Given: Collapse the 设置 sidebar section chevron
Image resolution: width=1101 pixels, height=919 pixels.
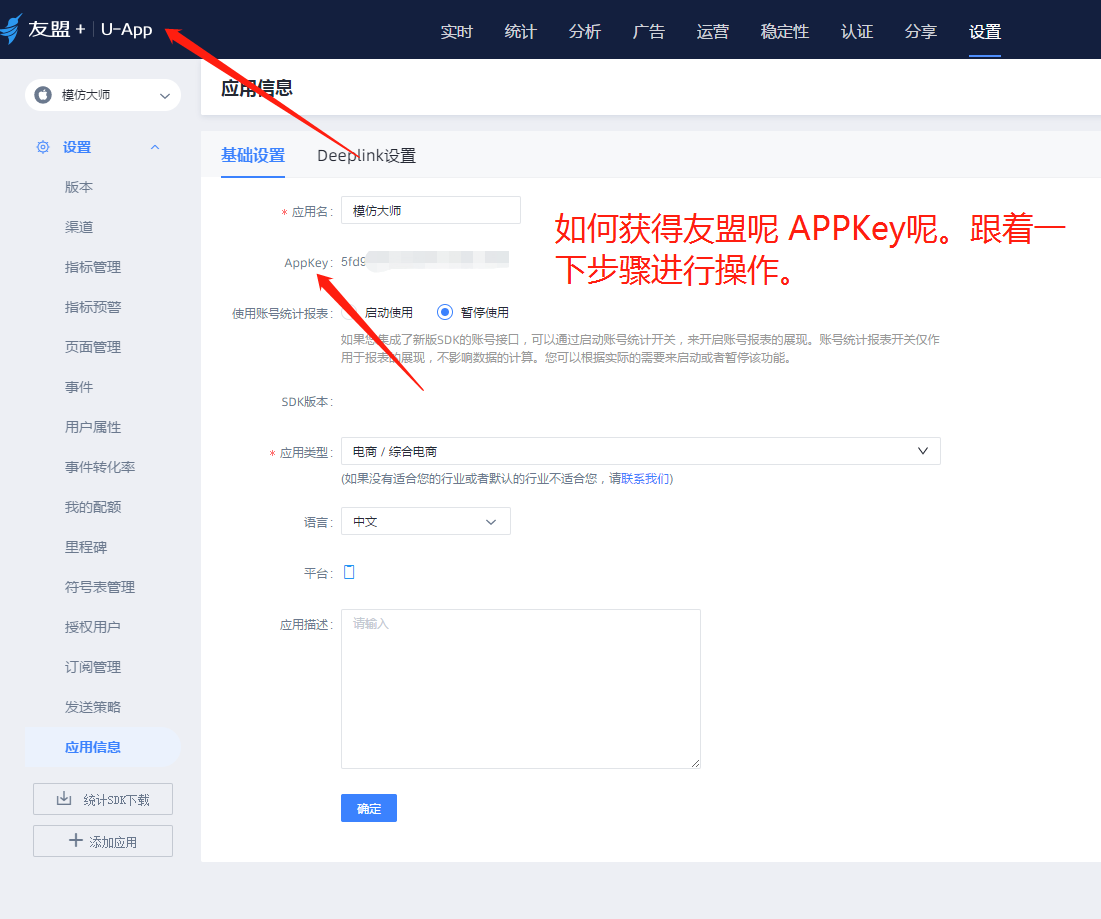Looking at the screenshot, I should pyautogui.click(x=155, y=147).
